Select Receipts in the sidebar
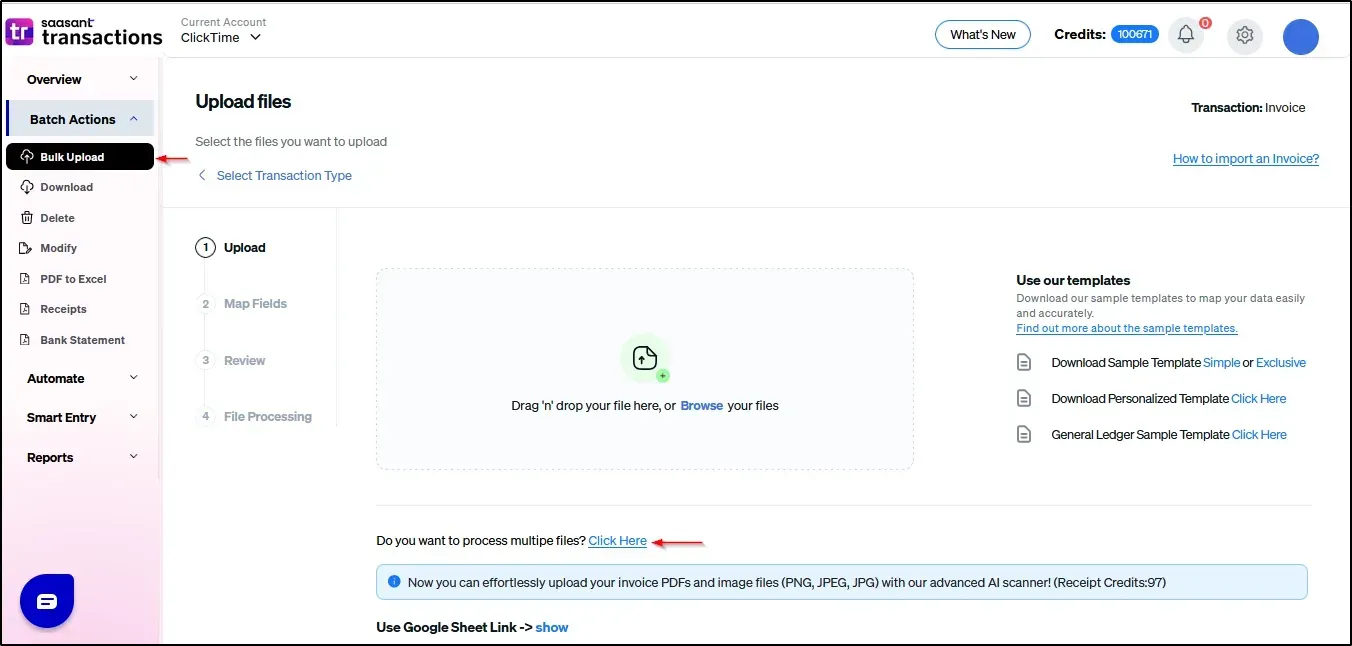The width and height of the screenshot is (1352, 646). tap(63, 309)
